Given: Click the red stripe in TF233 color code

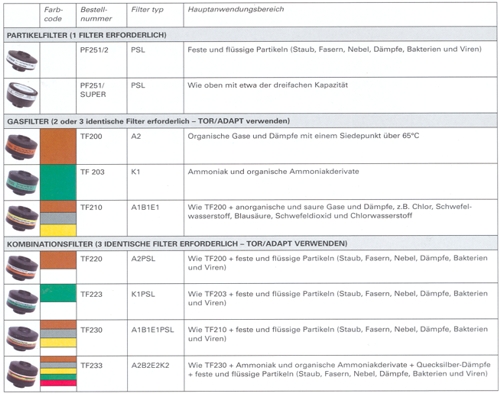Looking at the screenshot, I should click(x=58, y=383).
